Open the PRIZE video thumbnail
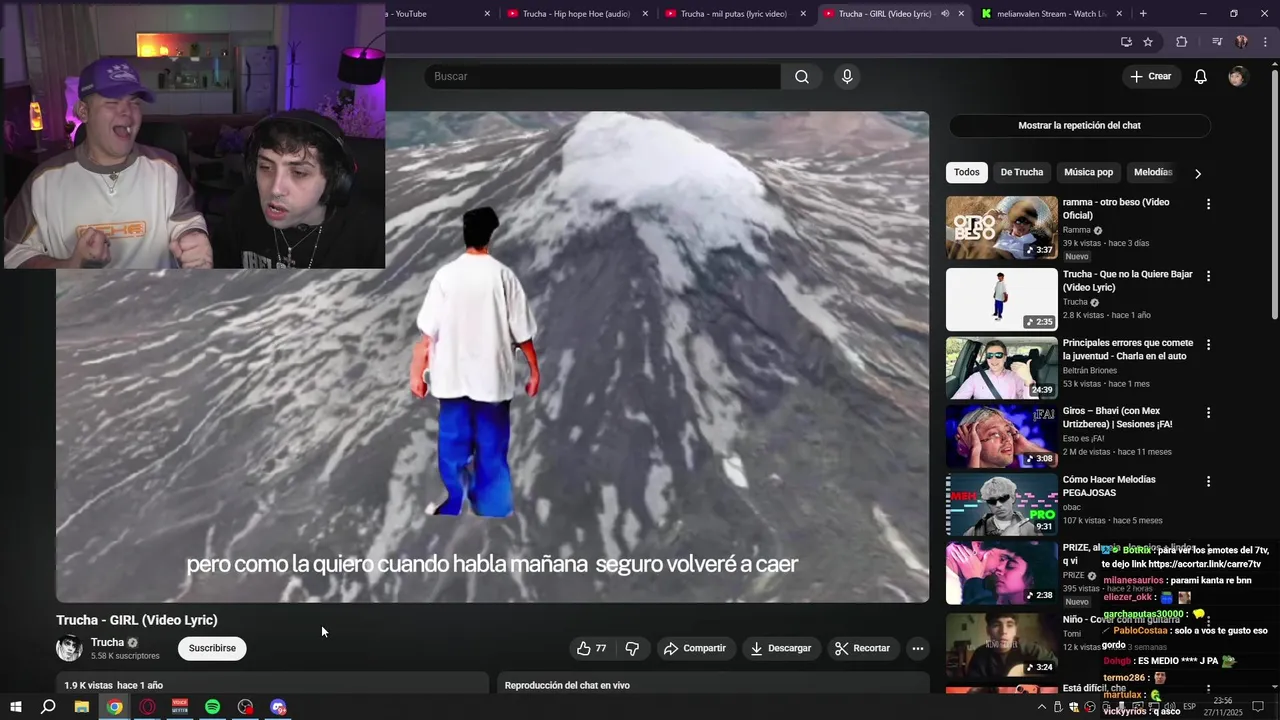The height and width of the screenshot is (720, 1280). pyautogui.click(x=1001, y=573)
